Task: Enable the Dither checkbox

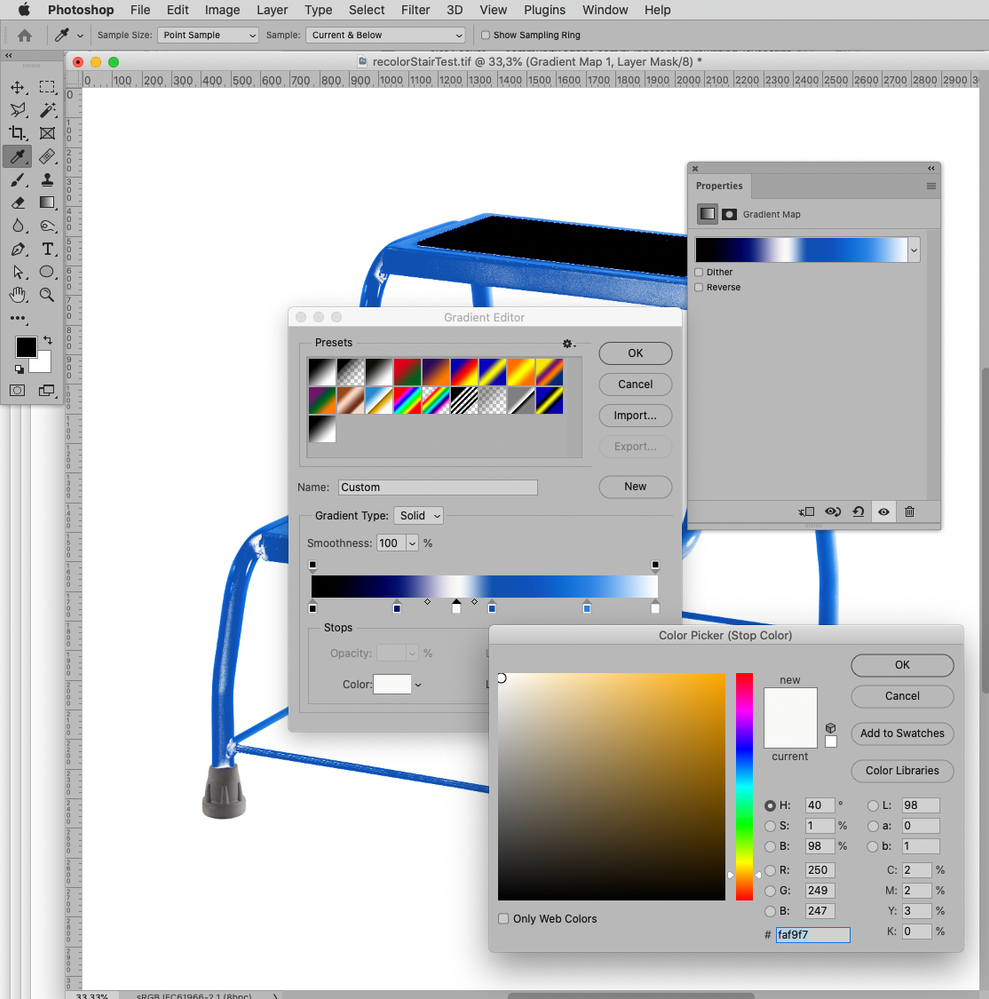Action: 698,271
